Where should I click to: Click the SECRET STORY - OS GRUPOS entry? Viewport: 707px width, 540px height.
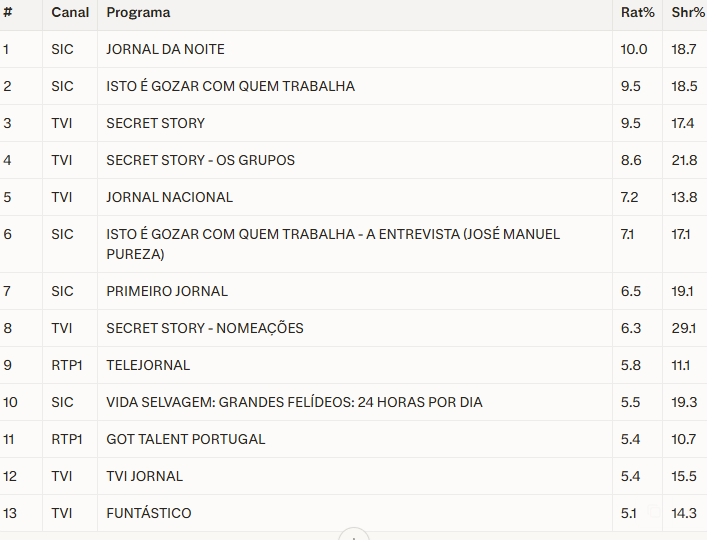pos(200,160)
